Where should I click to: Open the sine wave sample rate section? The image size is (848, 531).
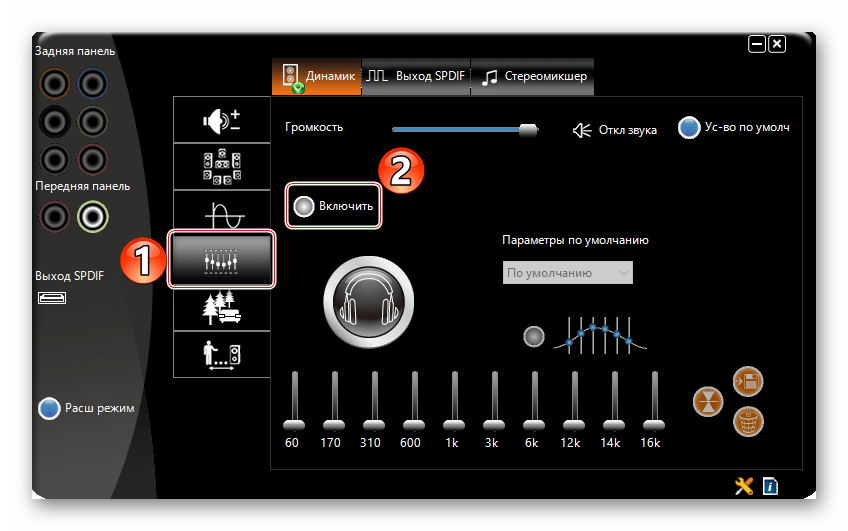[x=222, y=212]
